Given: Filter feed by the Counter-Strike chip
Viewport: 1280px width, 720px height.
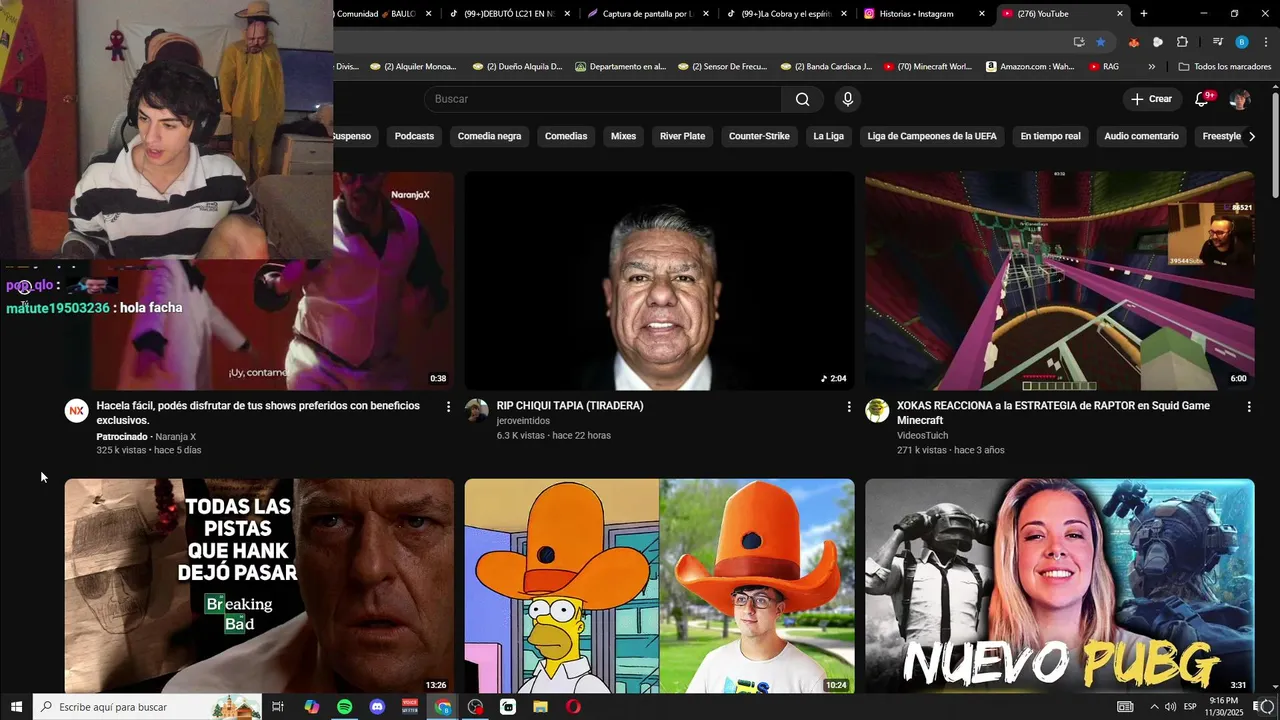Looking at the screenshot, I should [x=759, y=136].
